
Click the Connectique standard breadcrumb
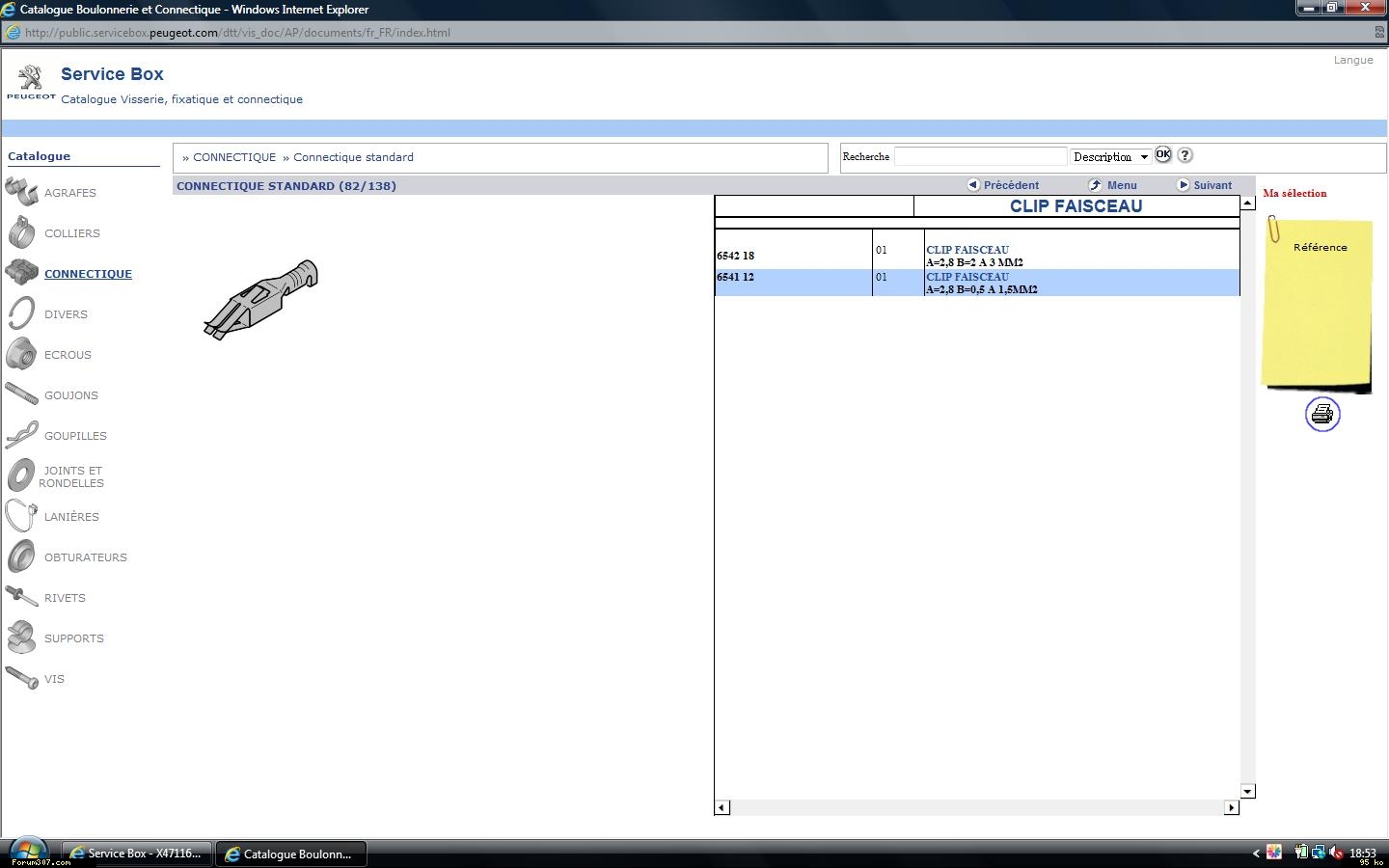353,157
